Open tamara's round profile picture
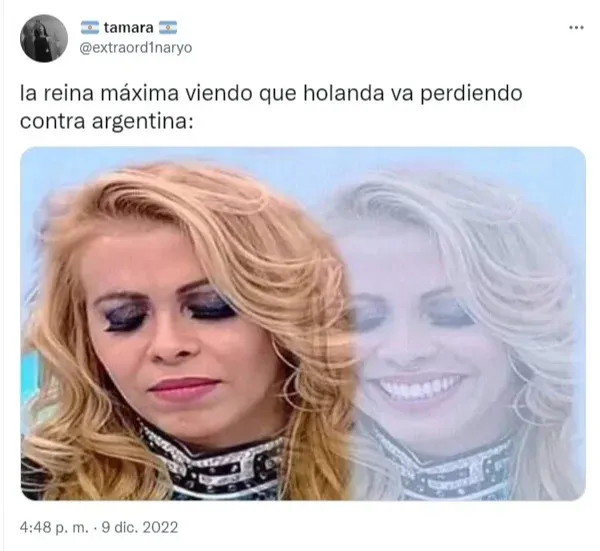The width and height of the screenshot is (600, 551). tap(44, 38)
